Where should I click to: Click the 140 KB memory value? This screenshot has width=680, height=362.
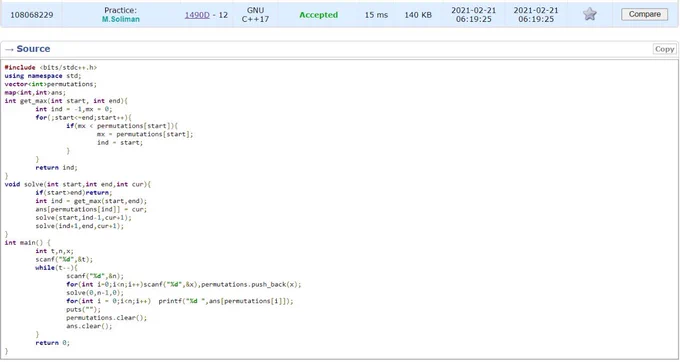tap(418, 15)
